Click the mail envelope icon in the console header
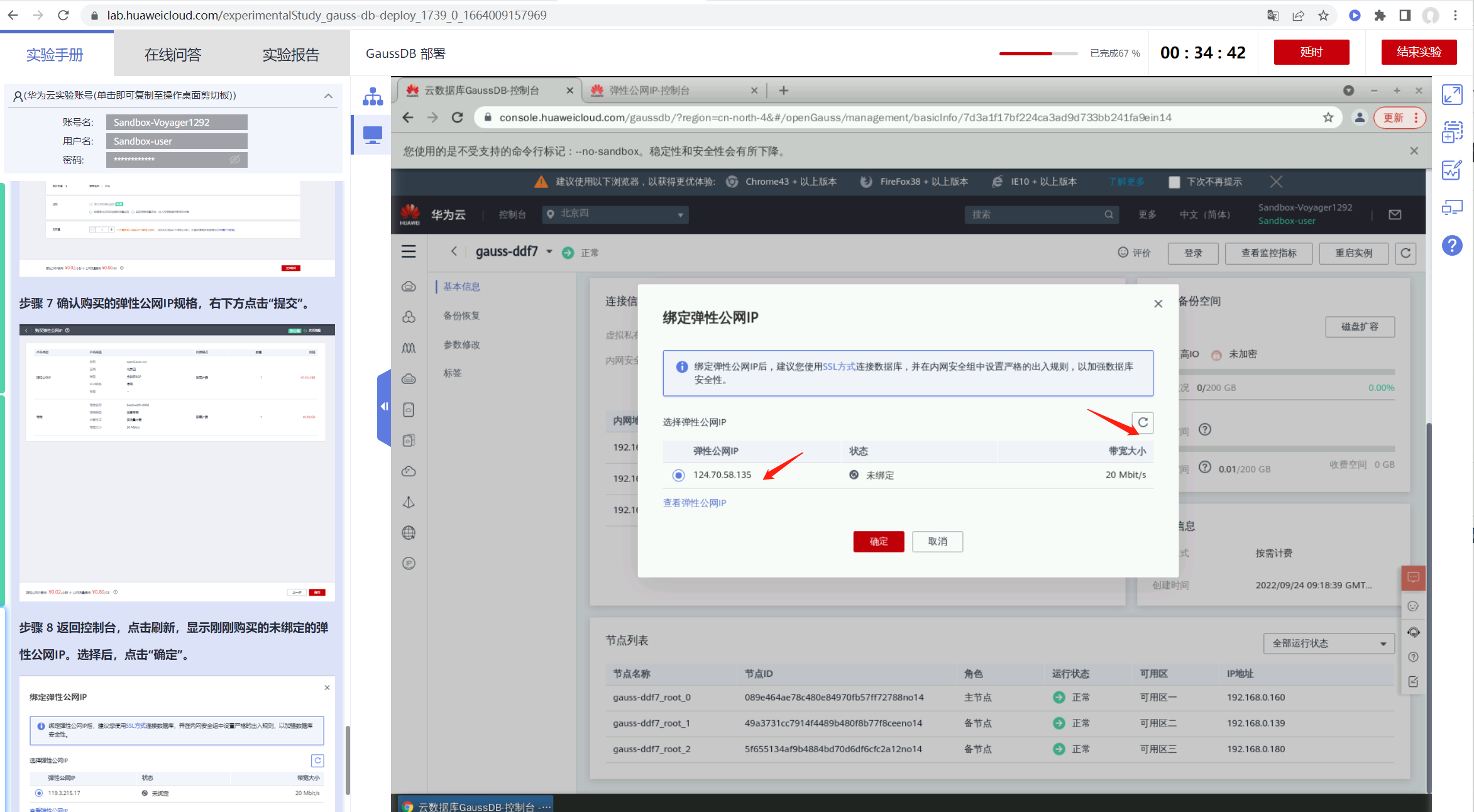 [1395, 215]
